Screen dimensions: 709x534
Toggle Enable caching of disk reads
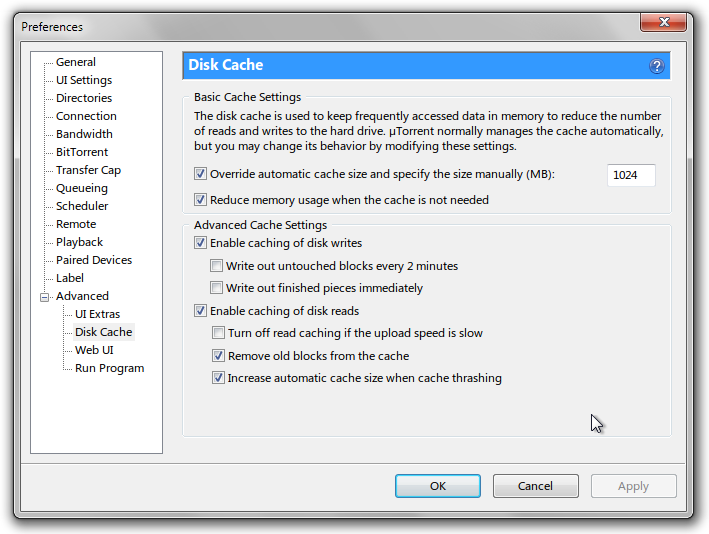[x=200, y=311]
